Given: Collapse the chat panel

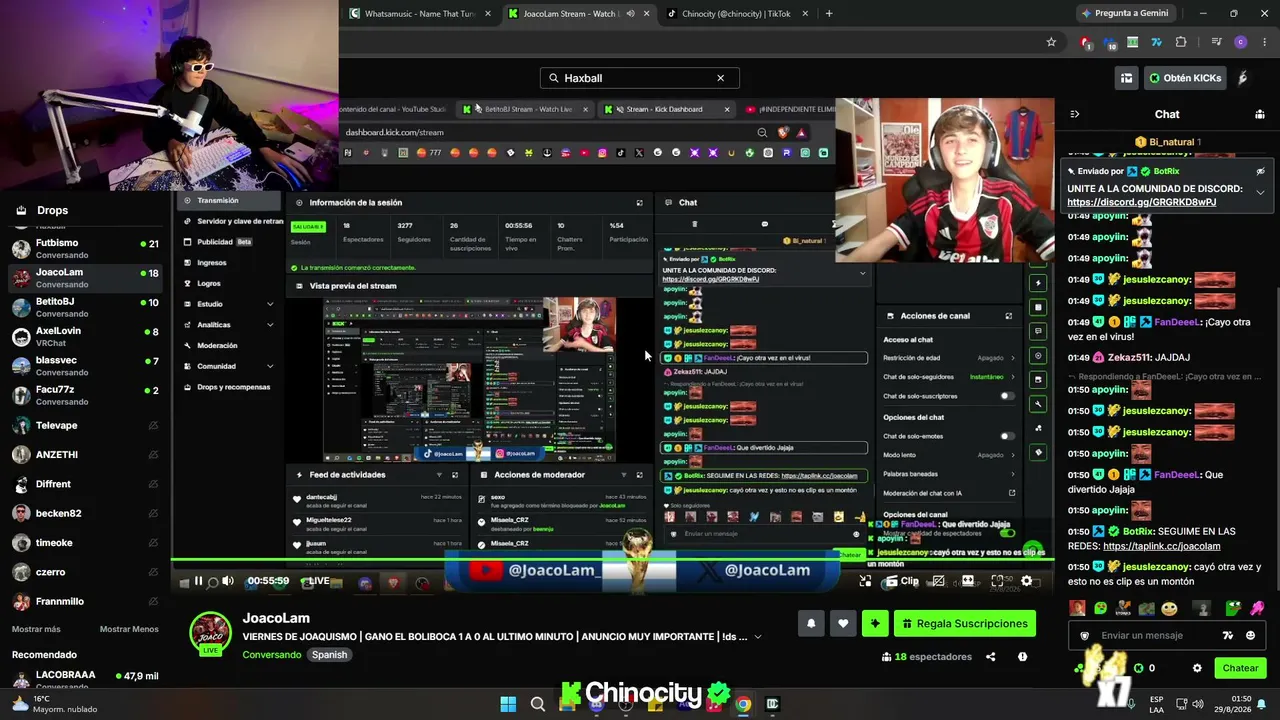Looking at the screenshot, I should (1075, 114).
